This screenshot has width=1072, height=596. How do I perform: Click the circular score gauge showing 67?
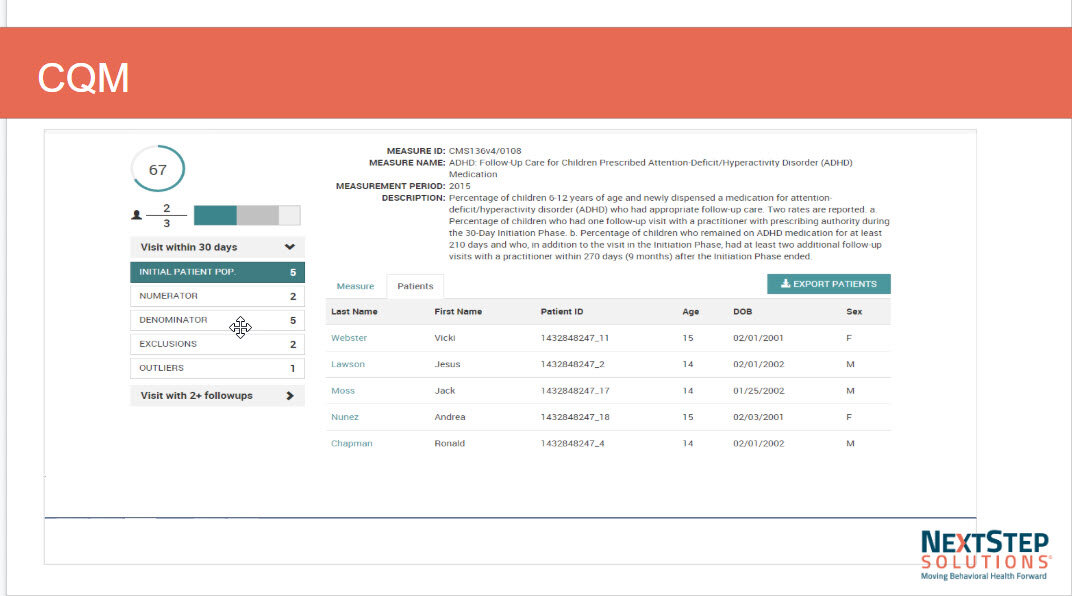157,169
